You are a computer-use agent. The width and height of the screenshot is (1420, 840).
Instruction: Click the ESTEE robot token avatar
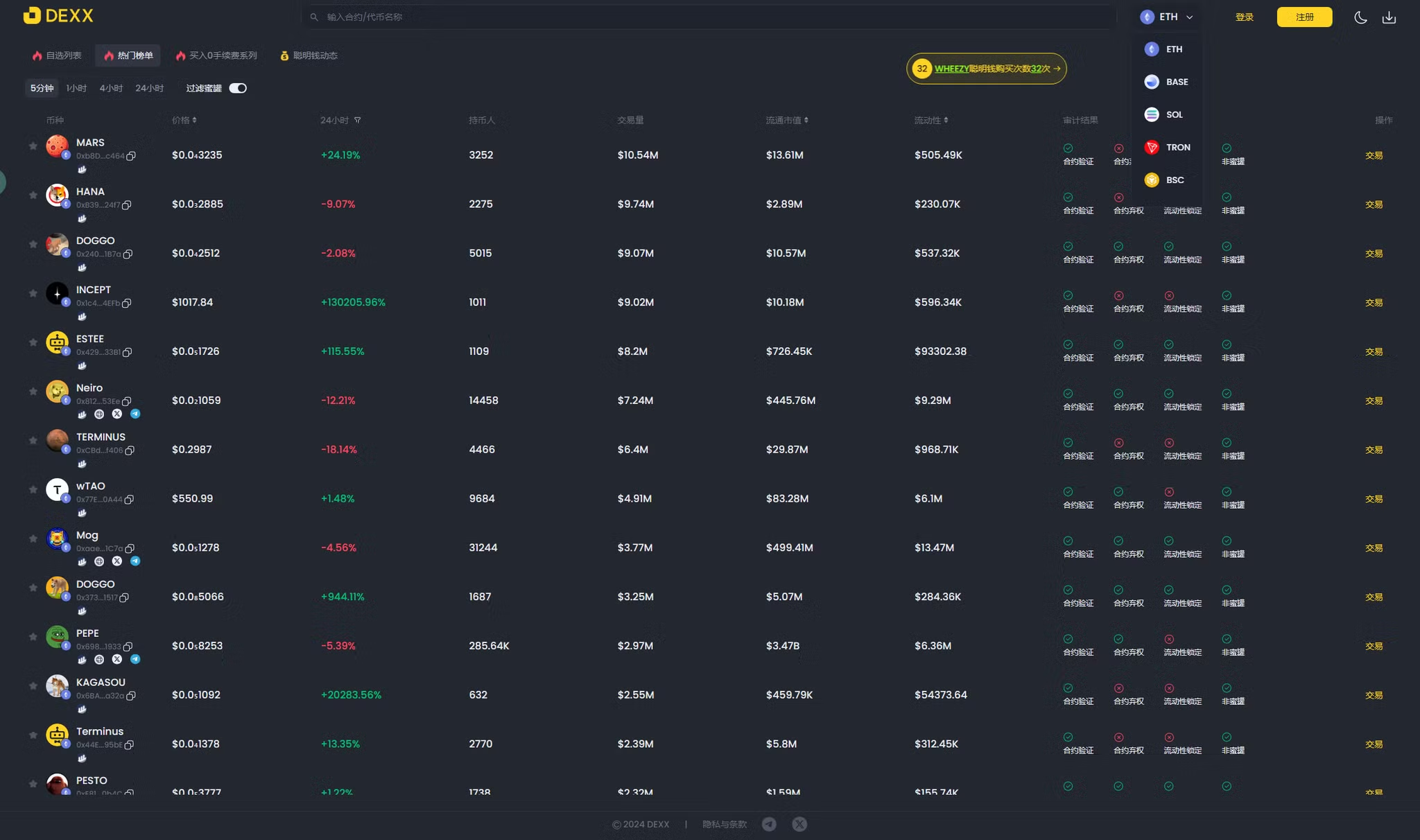(x=57, y=342)
